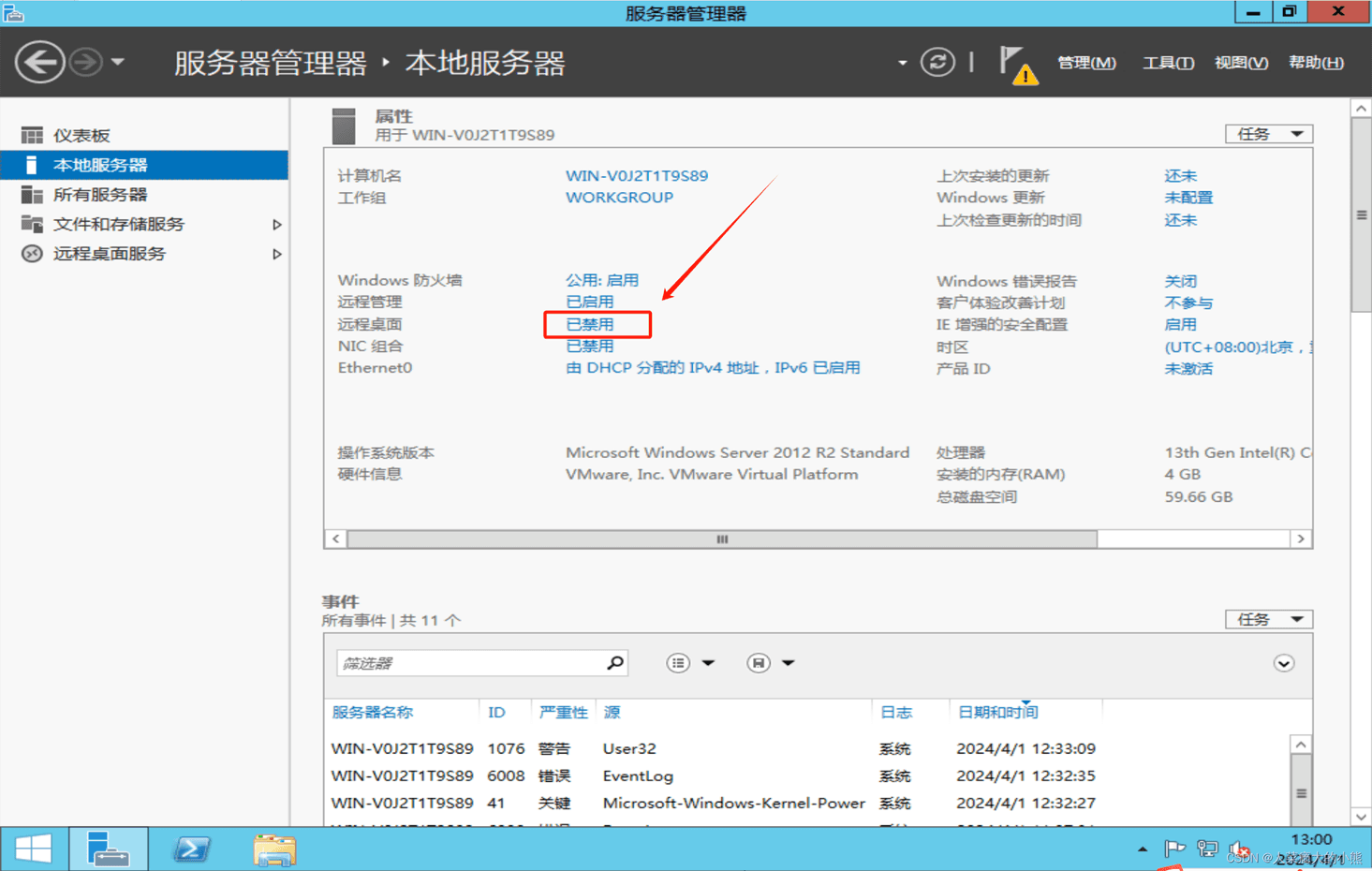Image resolution: width=1372 pixels, height=871 pixels.
Task: Expand 远程桌面服务 submenu arrow
Action: 276,254
